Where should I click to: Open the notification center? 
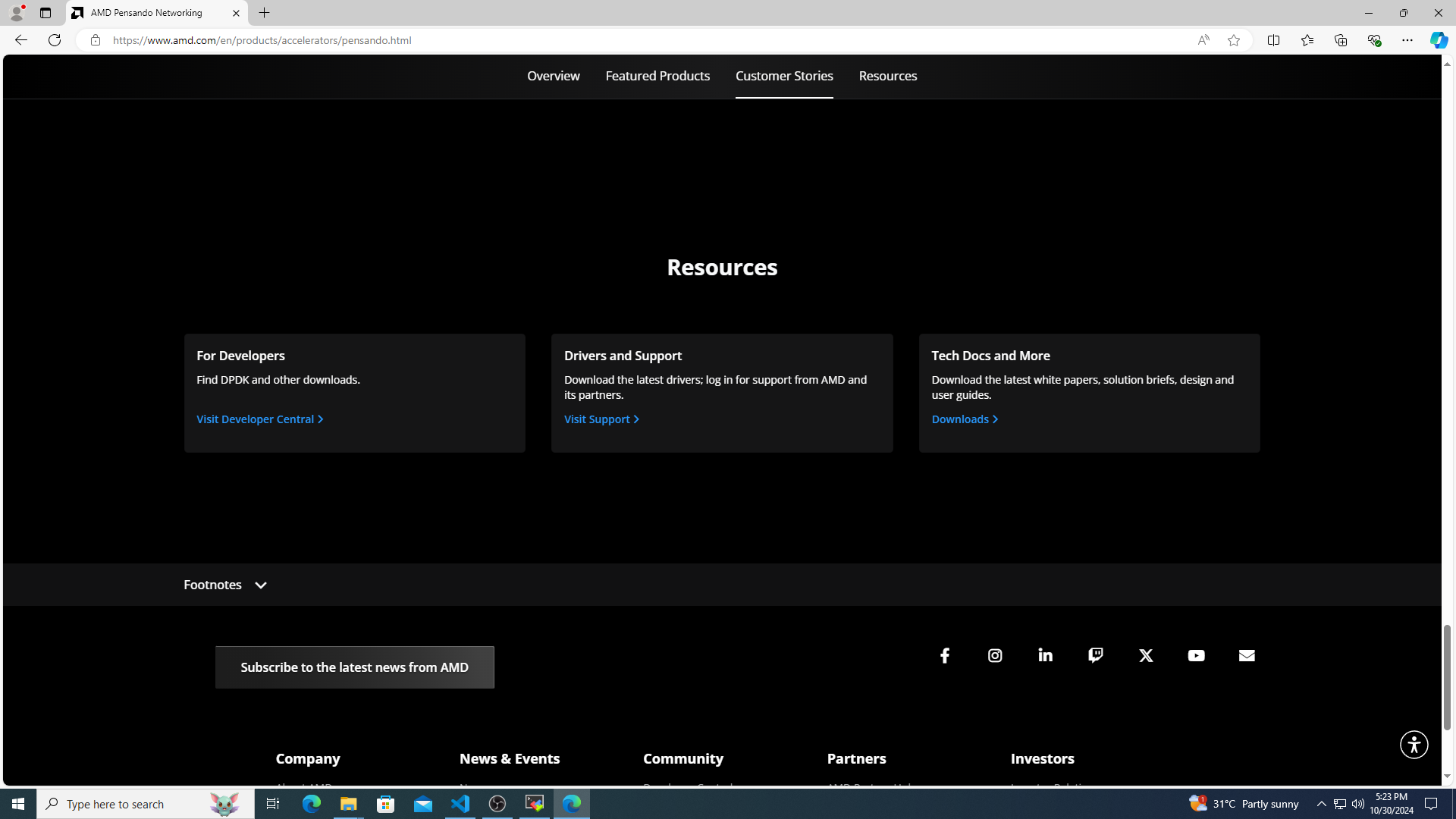click(x=1431, y=804)
